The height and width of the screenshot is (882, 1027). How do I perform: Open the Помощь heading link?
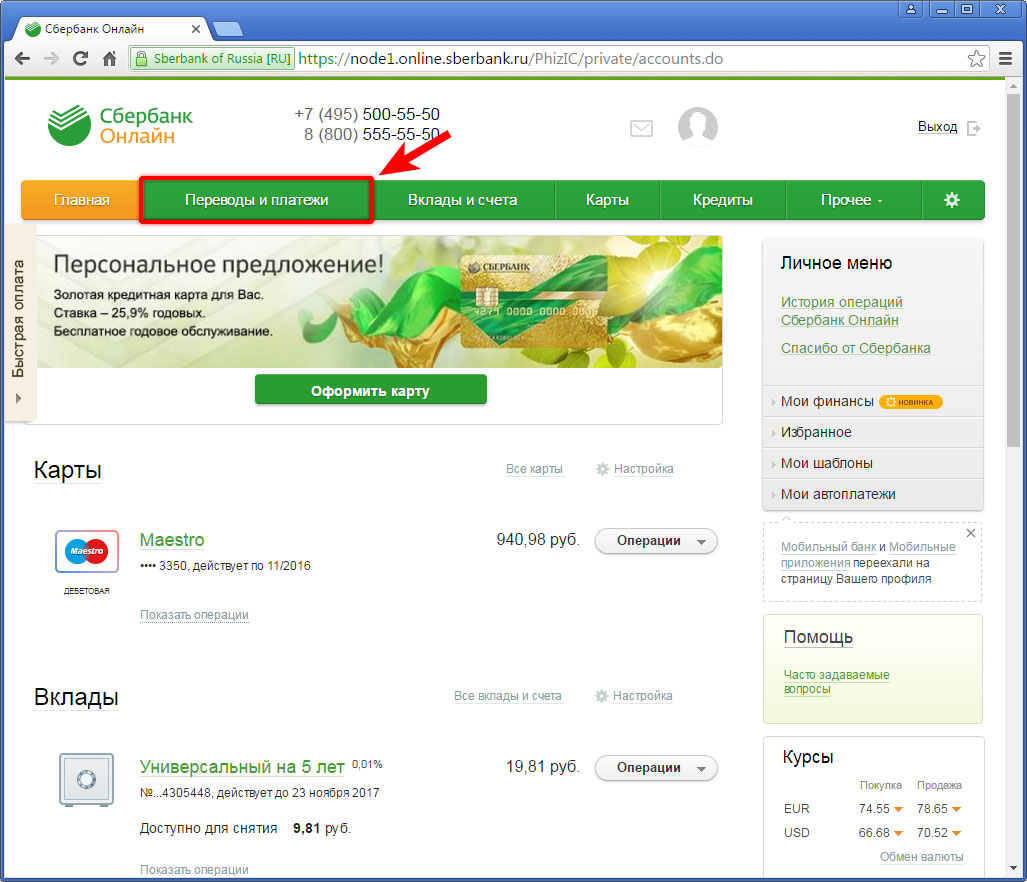(x=818, y=637)
